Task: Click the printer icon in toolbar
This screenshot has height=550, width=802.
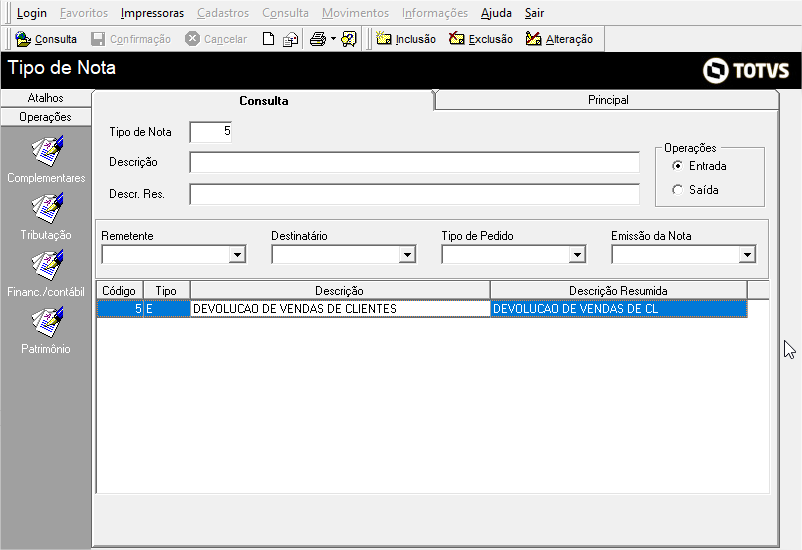Action: pyautogui.click(x=318, y=39)
